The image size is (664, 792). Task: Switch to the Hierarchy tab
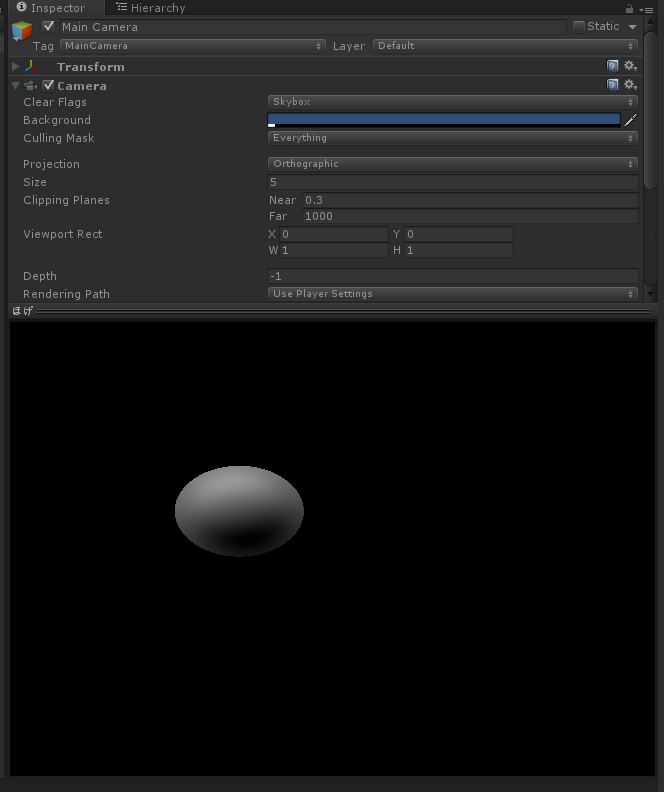coord(150,8)
